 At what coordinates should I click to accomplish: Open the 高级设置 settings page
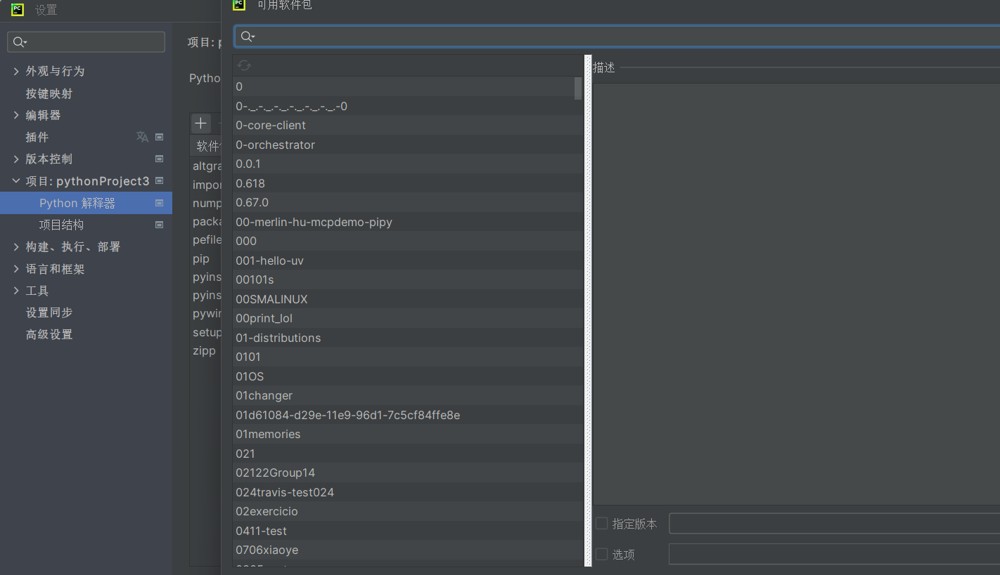pyautogui.click(x=49, y=335)
